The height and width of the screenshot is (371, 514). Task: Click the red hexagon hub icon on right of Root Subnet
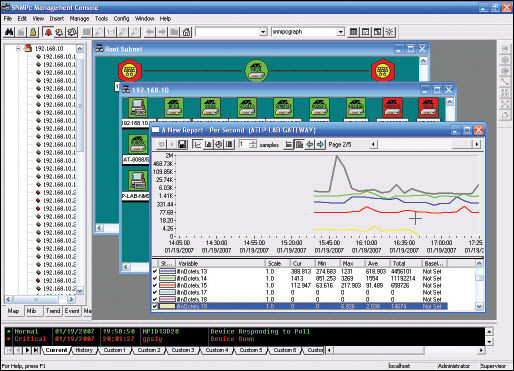pyautogui.click(x=383, y=70)
